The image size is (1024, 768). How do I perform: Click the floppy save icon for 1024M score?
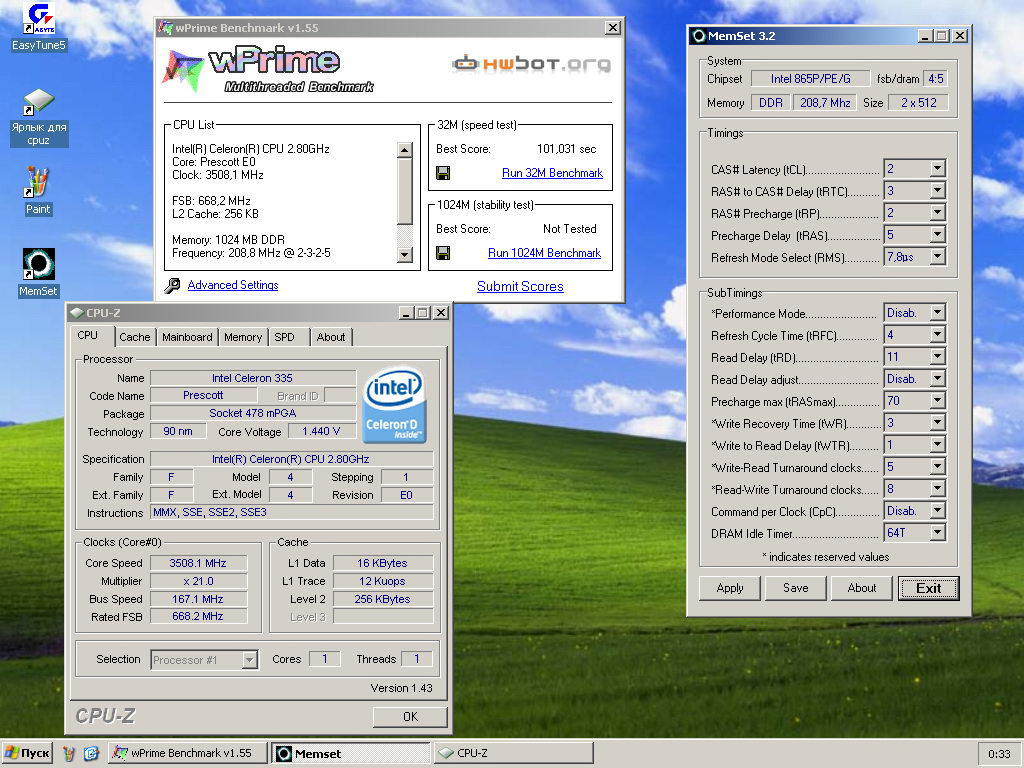click(443, 253)
